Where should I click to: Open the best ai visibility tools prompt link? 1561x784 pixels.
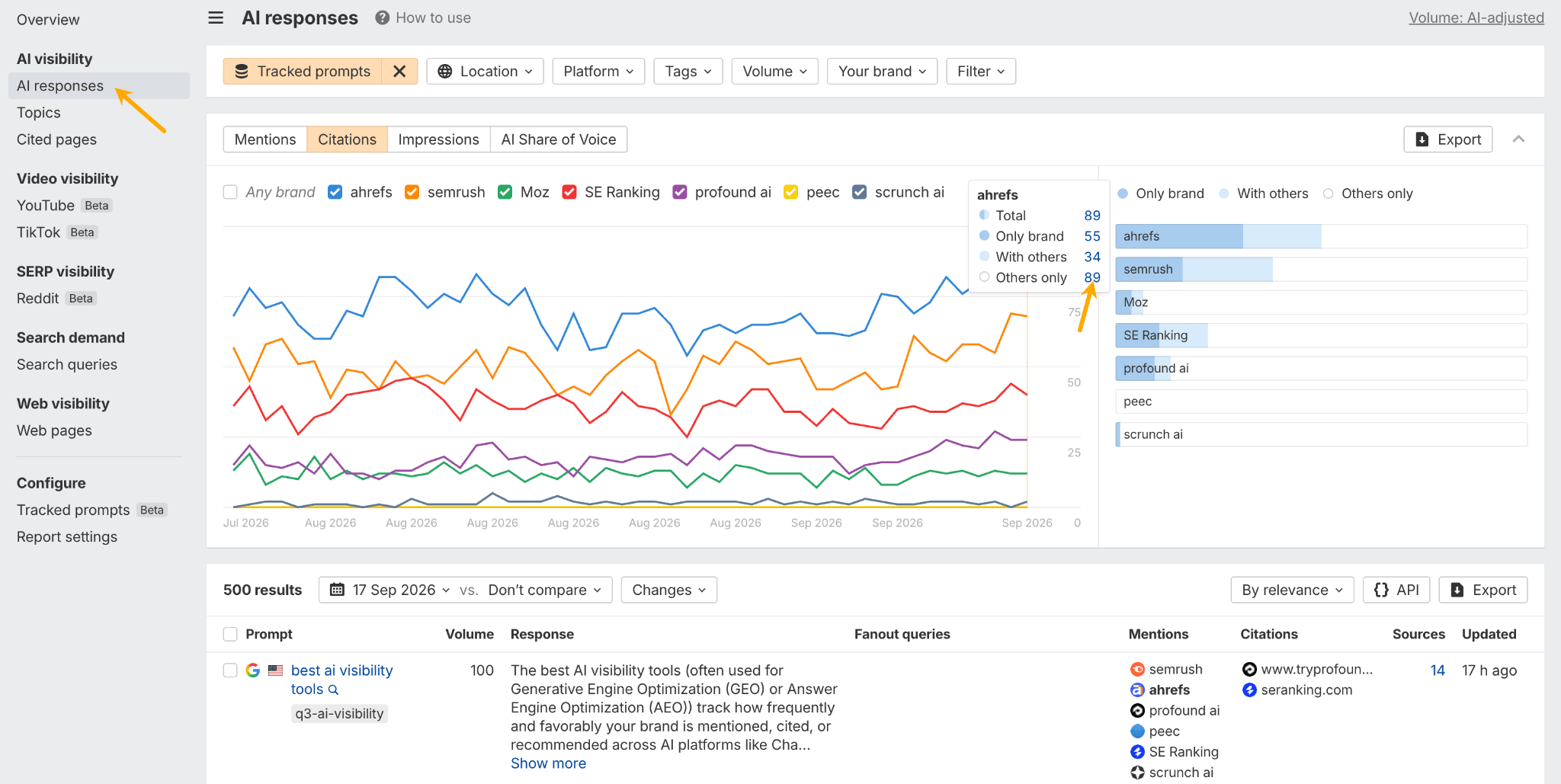(x=341, y=680)
